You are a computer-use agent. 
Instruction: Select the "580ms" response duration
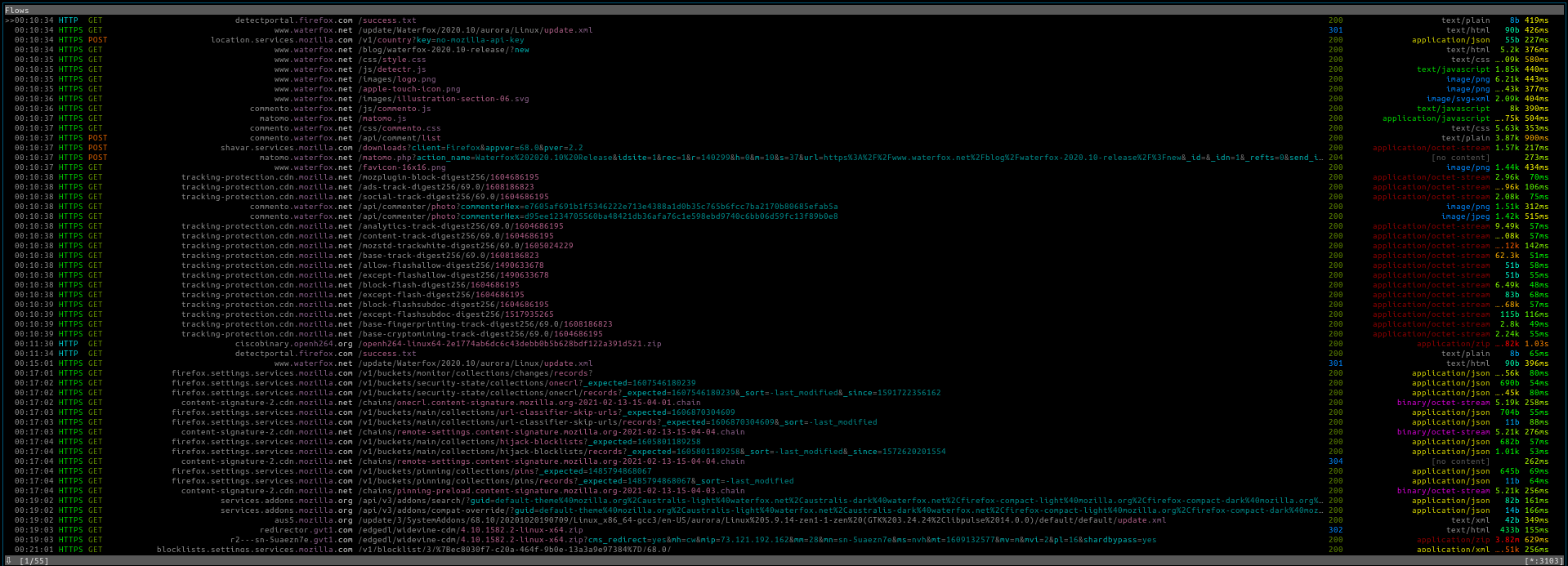tap(1537, 60)
